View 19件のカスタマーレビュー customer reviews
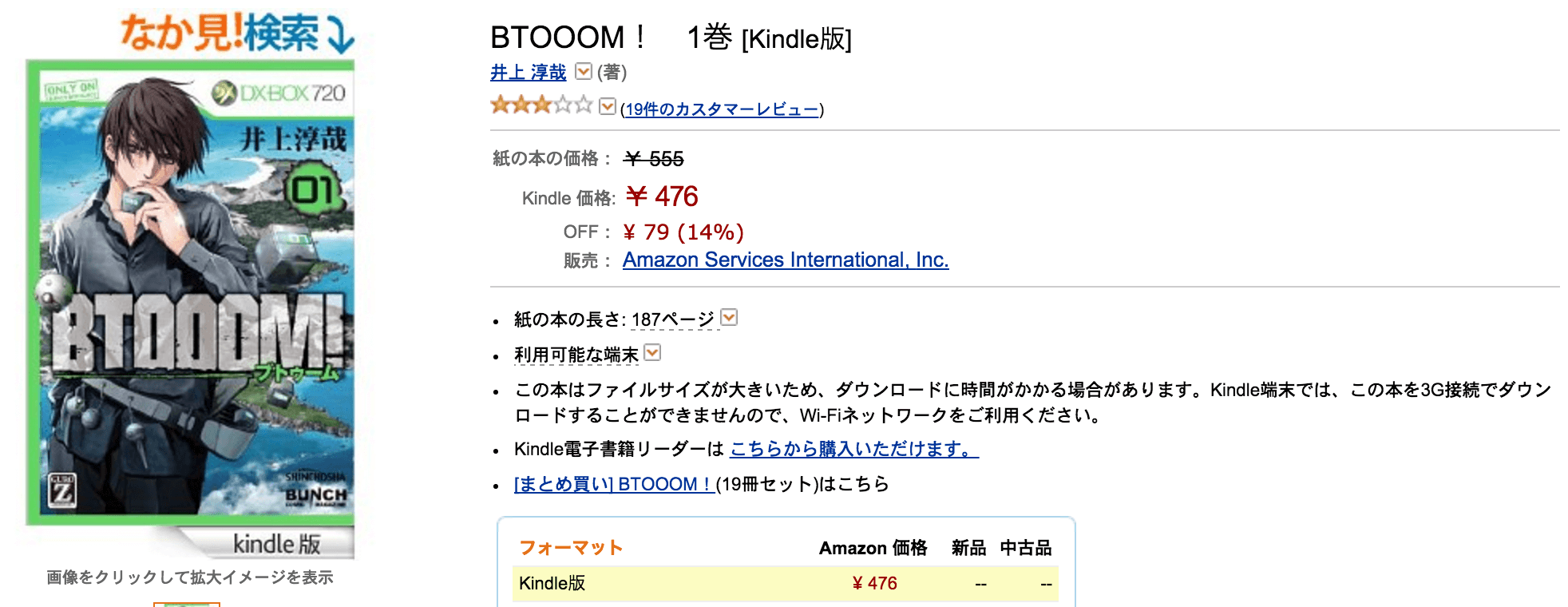 pos(720,109)
